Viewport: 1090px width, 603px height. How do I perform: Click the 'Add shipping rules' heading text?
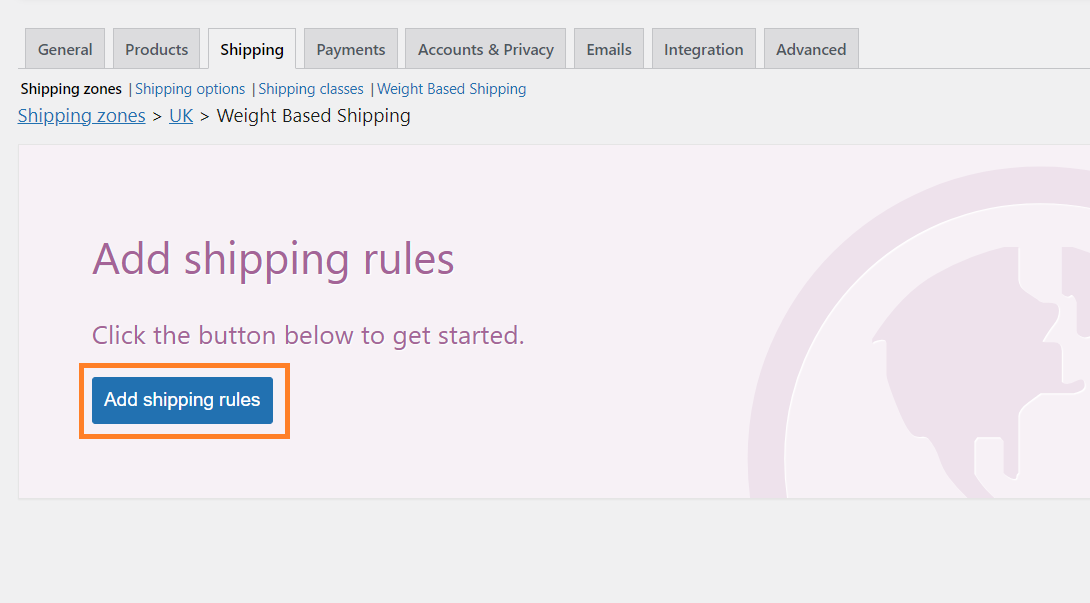[x=273, y=259]
